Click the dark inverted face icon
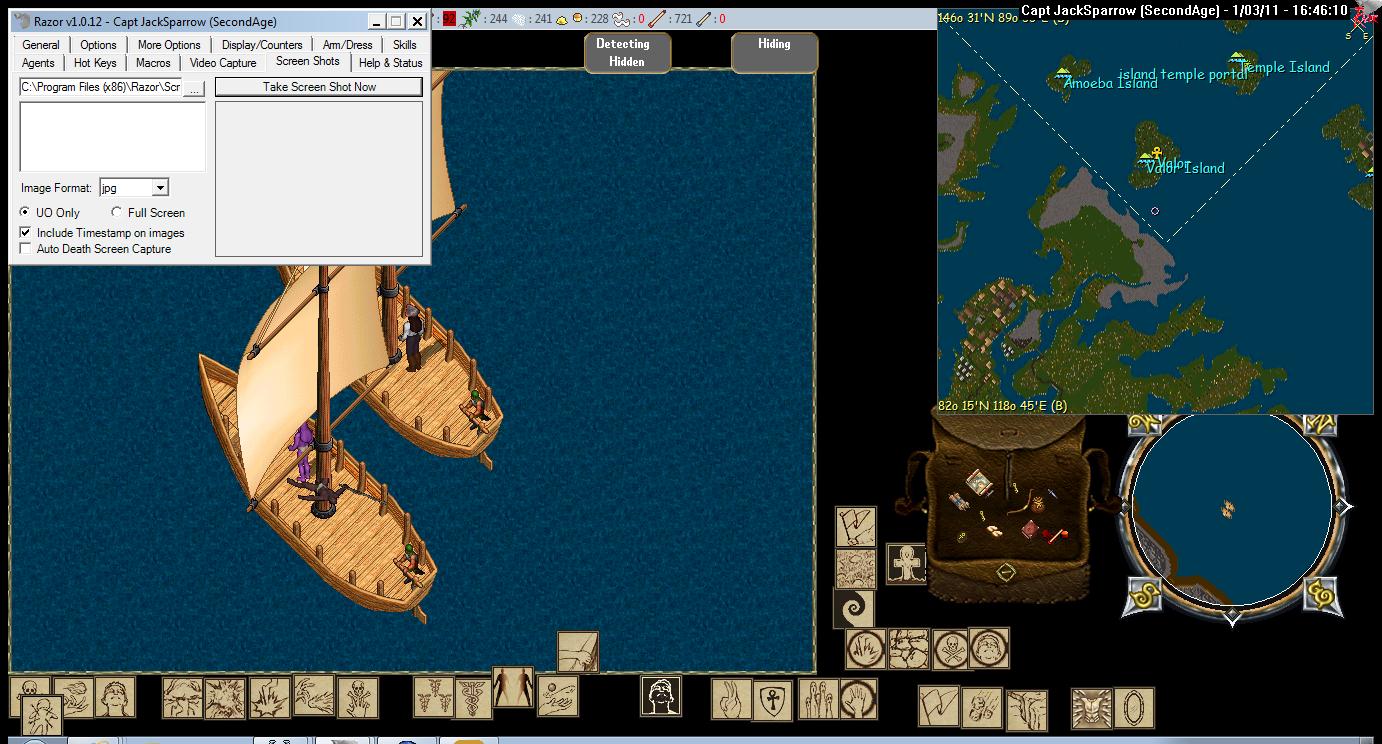This screenshot has width=1382, height=744. pyautogui.click(x=661, y=696)
